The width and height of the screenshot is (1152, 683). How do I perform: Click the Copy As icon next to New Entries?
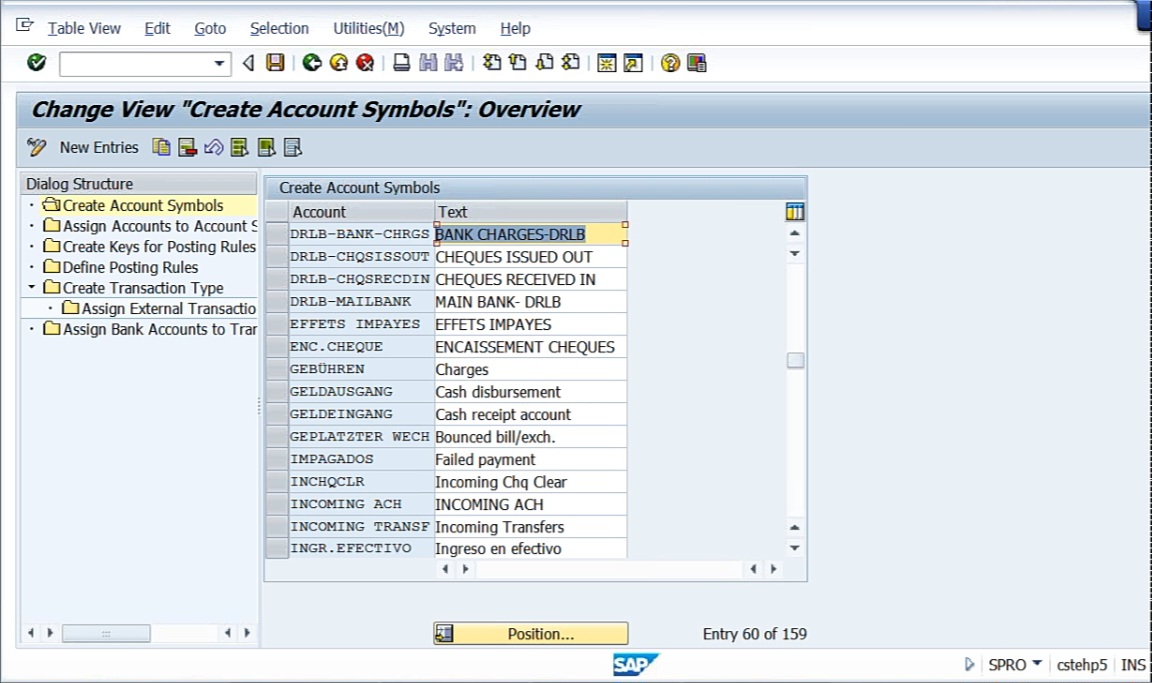[x=161, y=148]
